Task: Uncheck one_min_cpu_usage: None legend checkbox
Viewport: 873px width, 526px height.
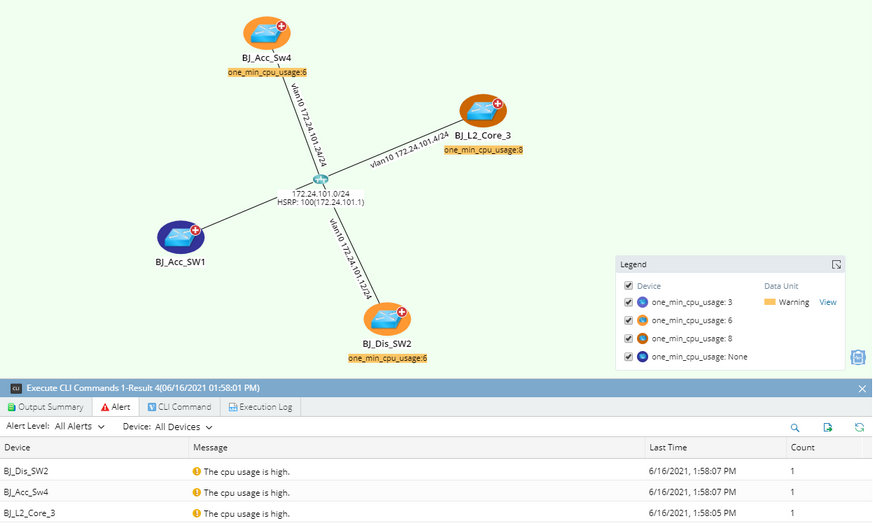Action: (629, 357)
